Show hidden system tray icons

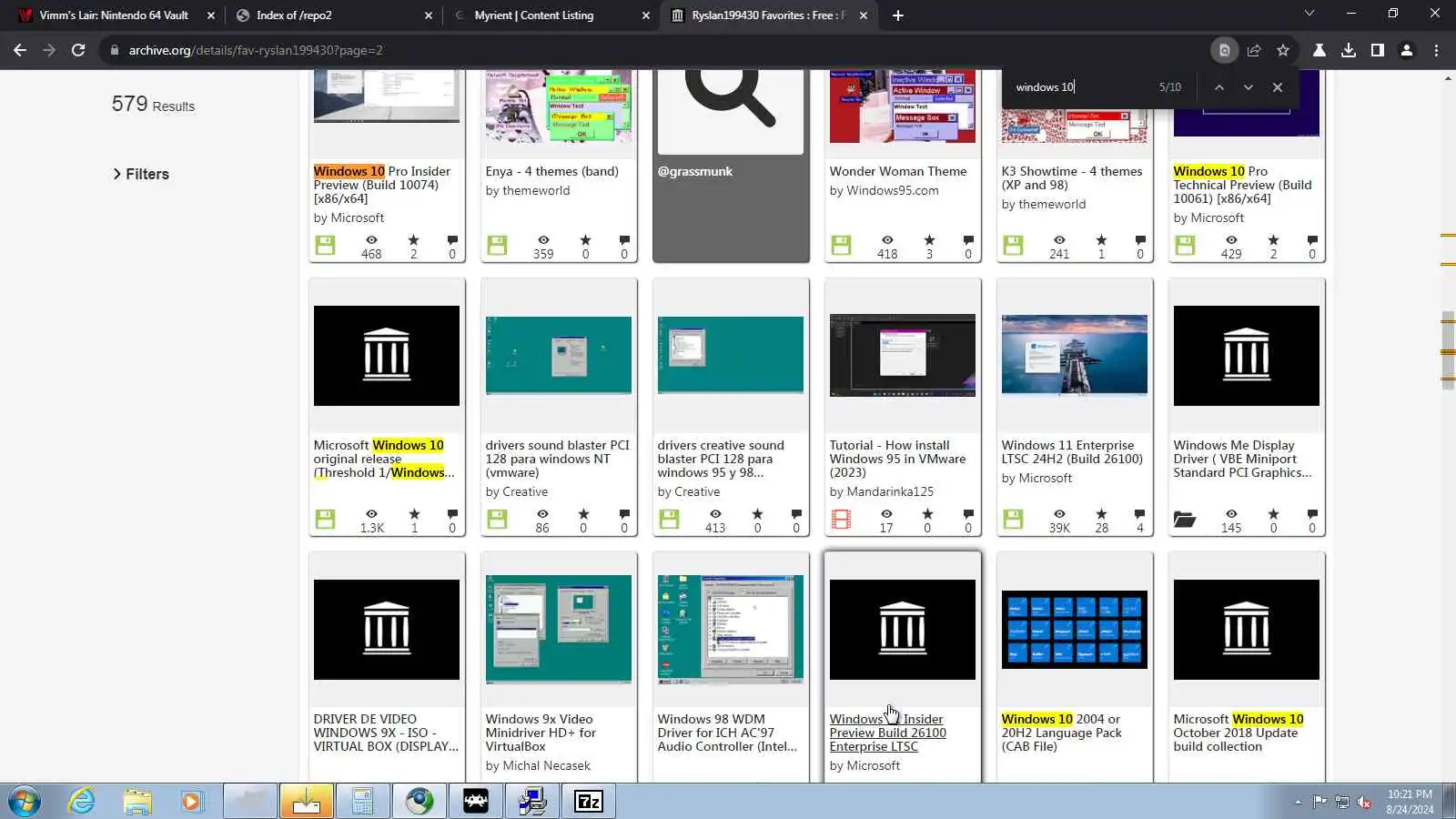1298,802
